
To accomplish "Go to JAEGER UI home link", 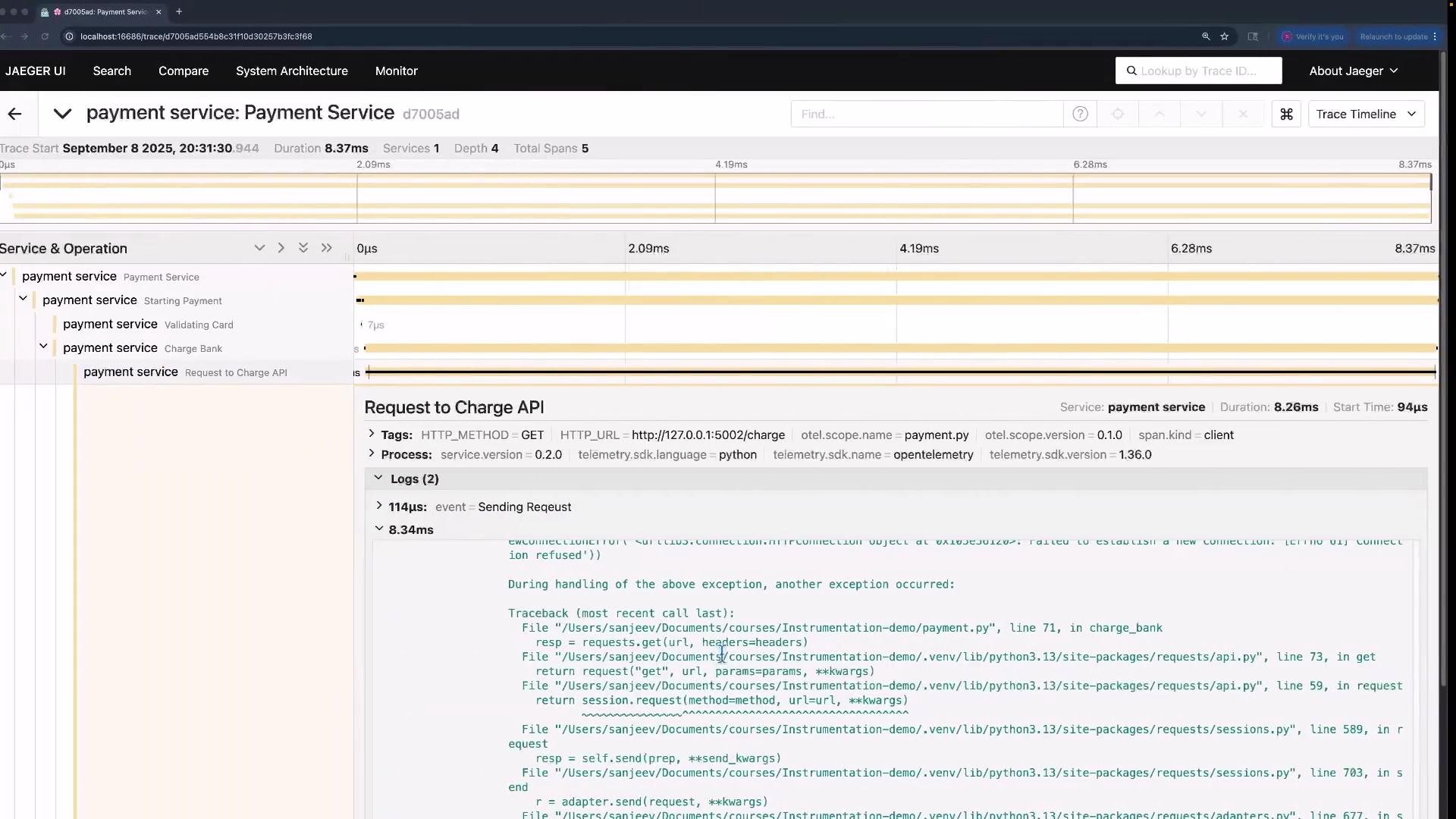I will point(35,71).
